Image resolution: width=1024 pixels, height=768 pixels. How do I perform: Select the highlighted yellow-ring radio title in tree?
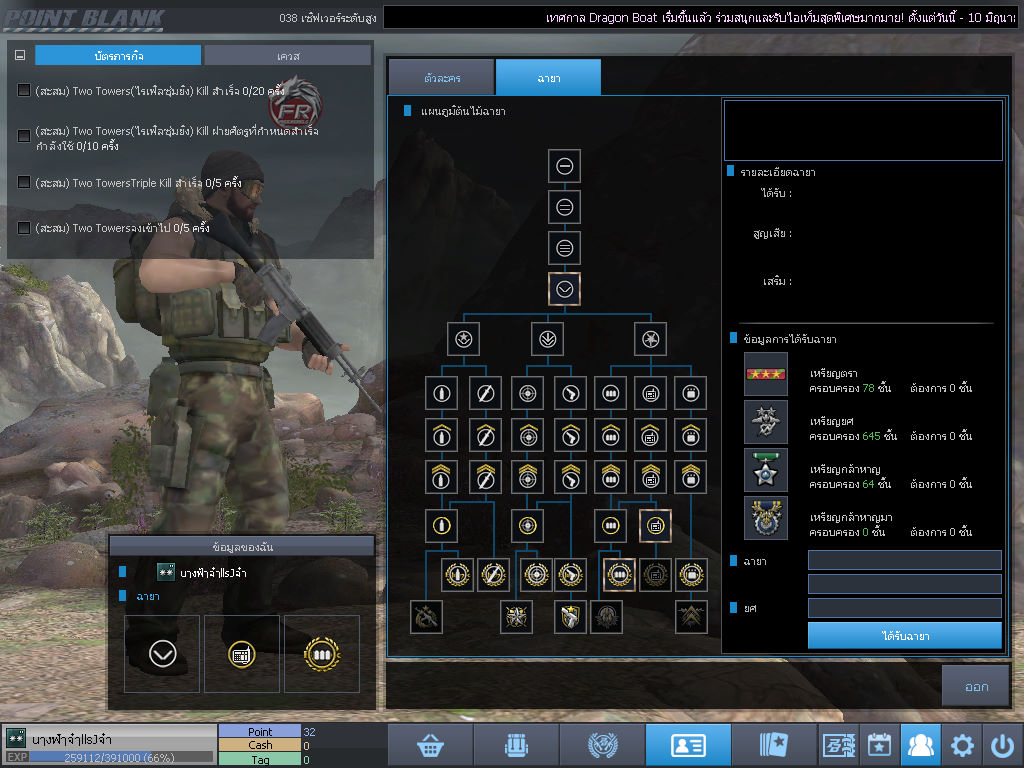tap(655, 525)
